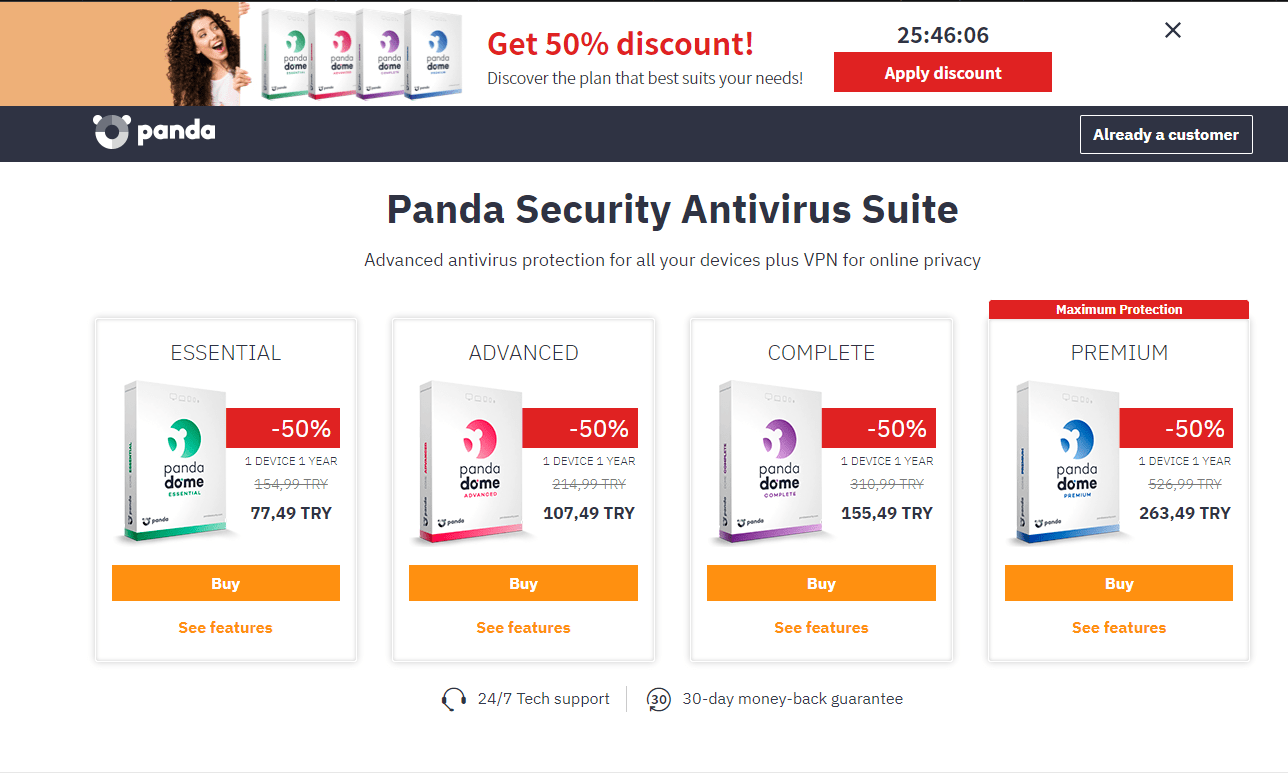
Task: Click the 30-day guarantee circular icon
Action: pos(658,699)
